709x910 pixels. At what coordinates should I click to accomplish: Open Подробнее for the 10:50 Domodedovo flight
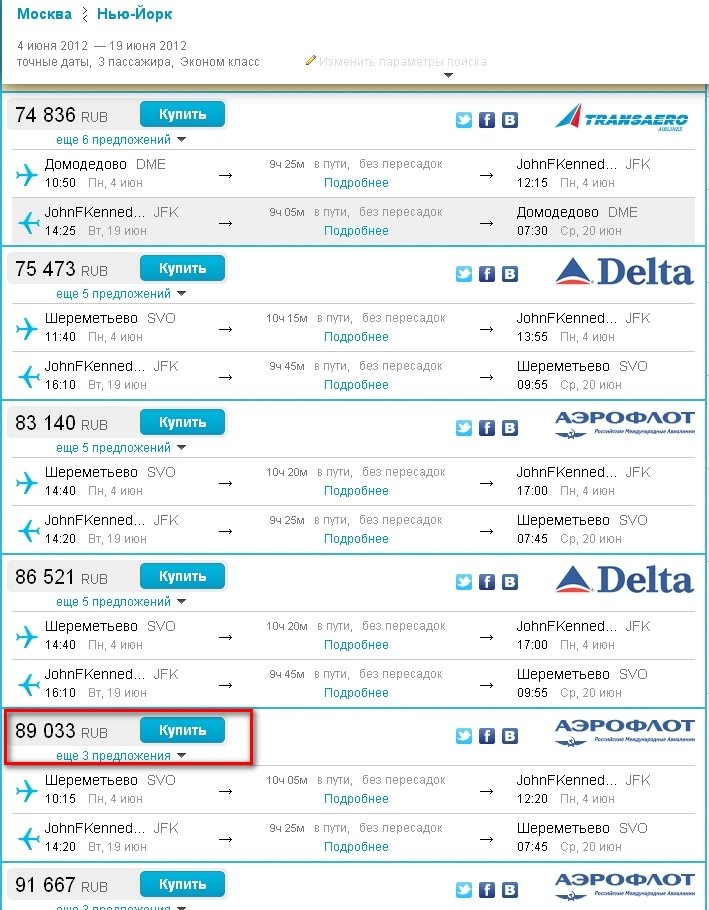(356, 183)
